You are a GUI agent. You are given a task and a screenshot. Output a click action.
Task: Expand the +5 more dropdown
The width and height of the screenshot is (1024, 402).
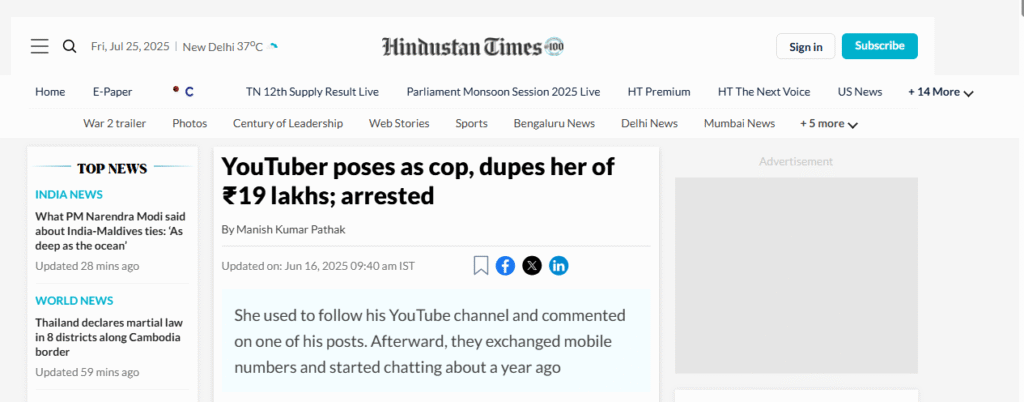828,124
